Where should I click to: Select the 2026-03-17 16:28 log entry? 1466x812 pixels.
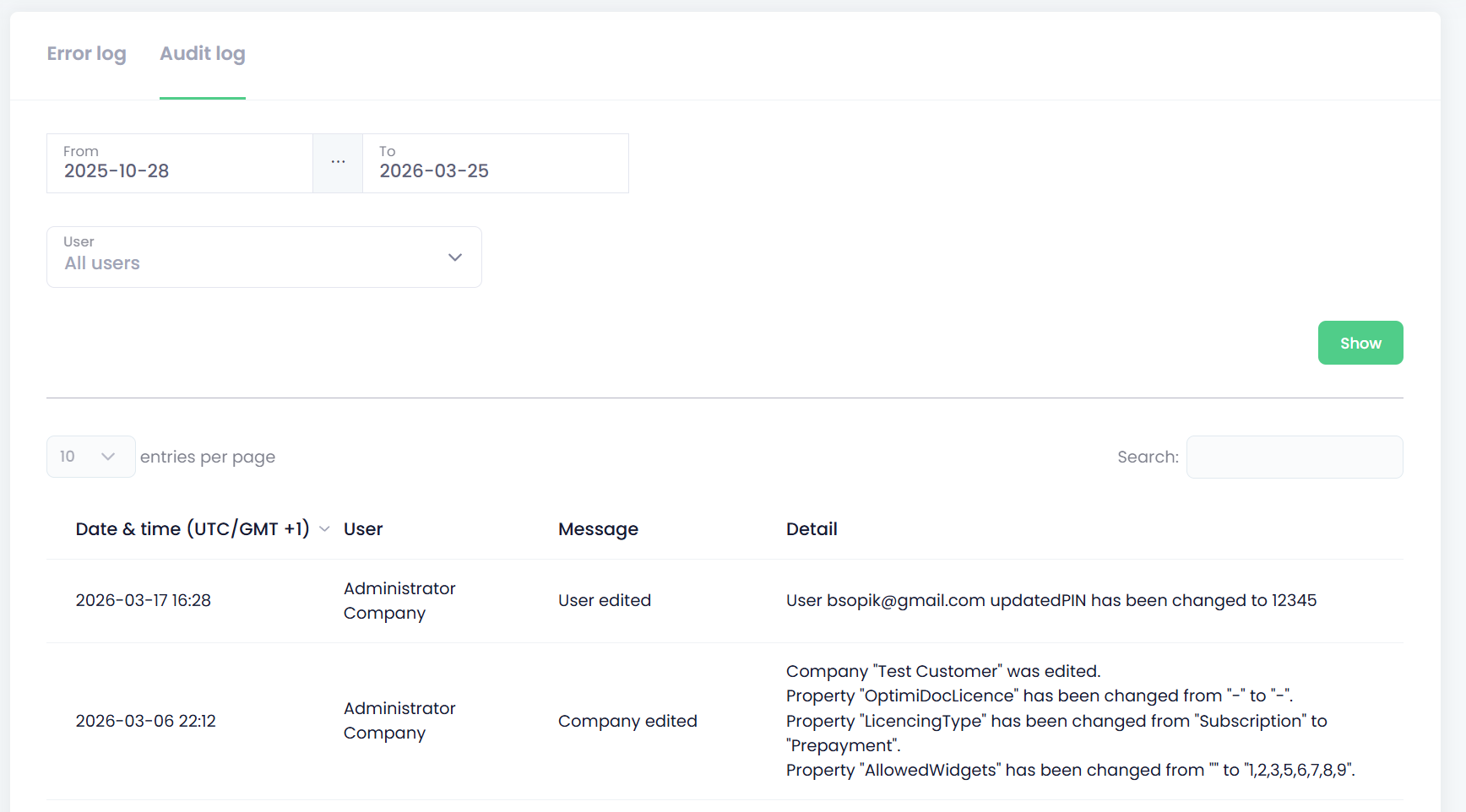(144, 601)
